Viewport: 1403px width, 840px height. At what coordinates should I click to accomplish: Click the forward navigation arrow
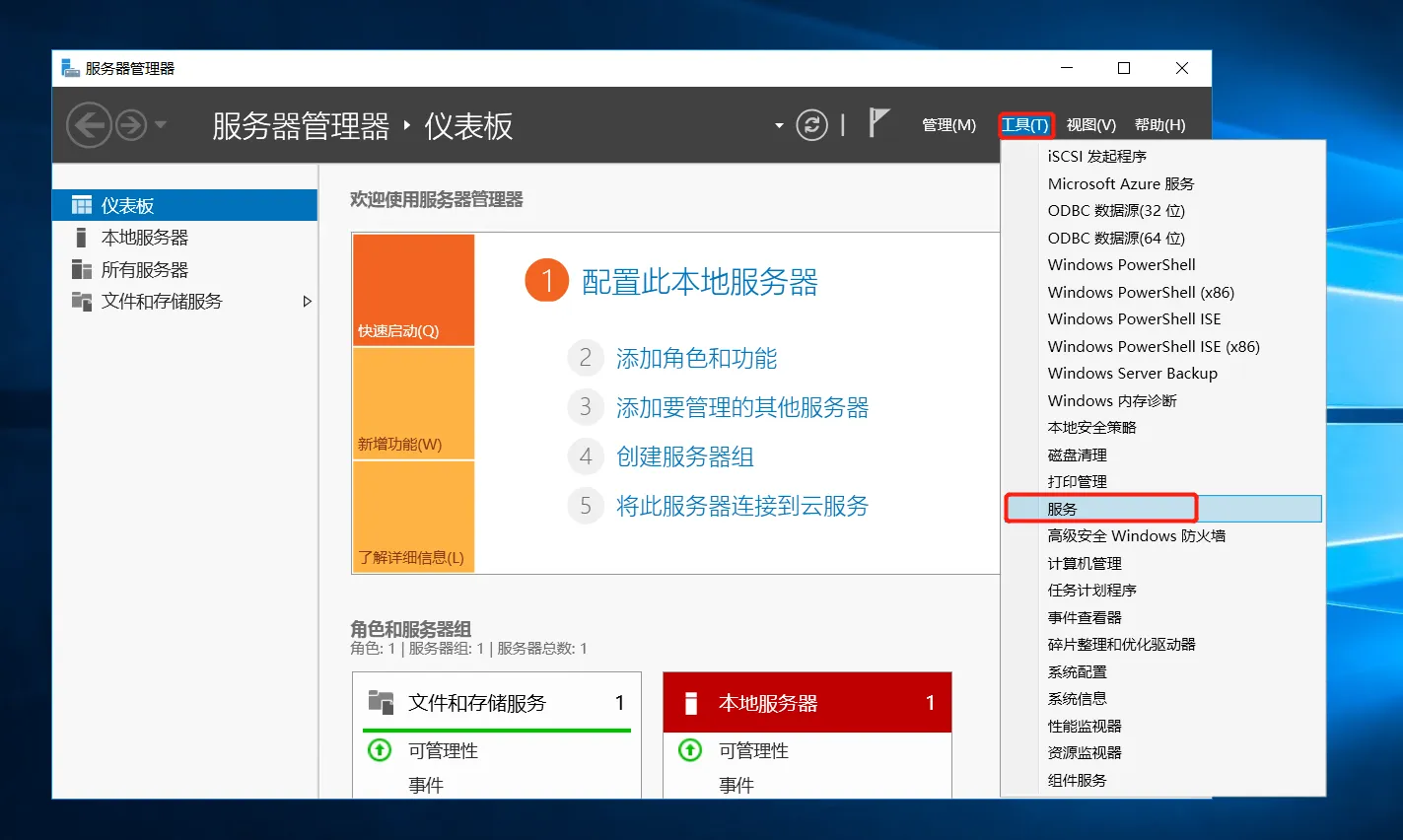(131, 125)
